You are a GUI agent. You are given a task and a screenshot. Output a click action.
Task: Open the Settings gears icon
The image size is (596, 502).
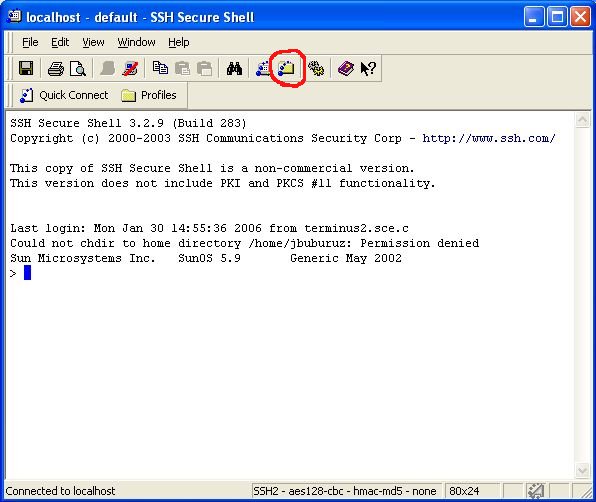316,69
